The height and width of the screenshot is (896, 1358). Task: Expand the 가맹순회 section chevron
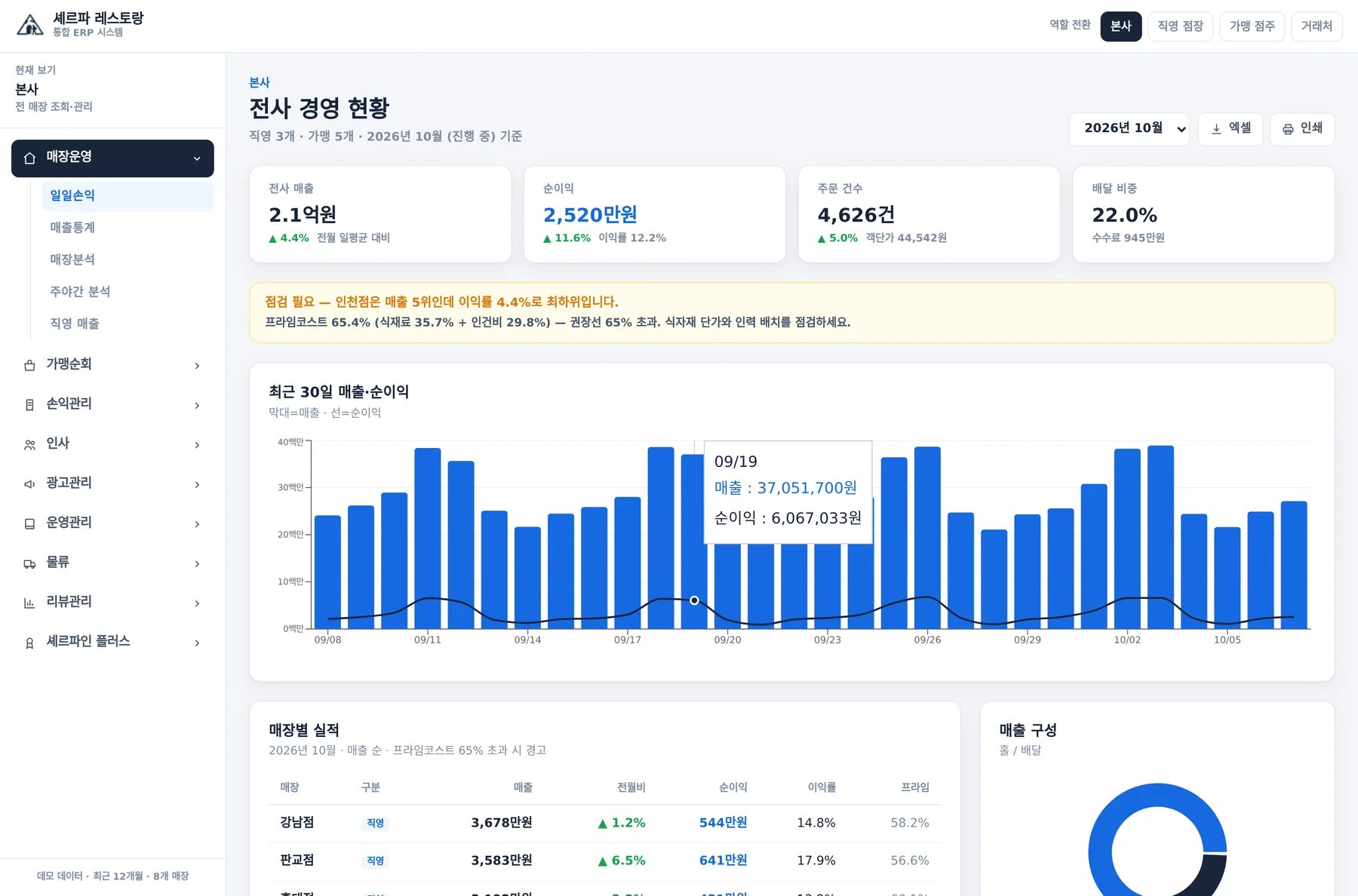click(x=197, y=366)
